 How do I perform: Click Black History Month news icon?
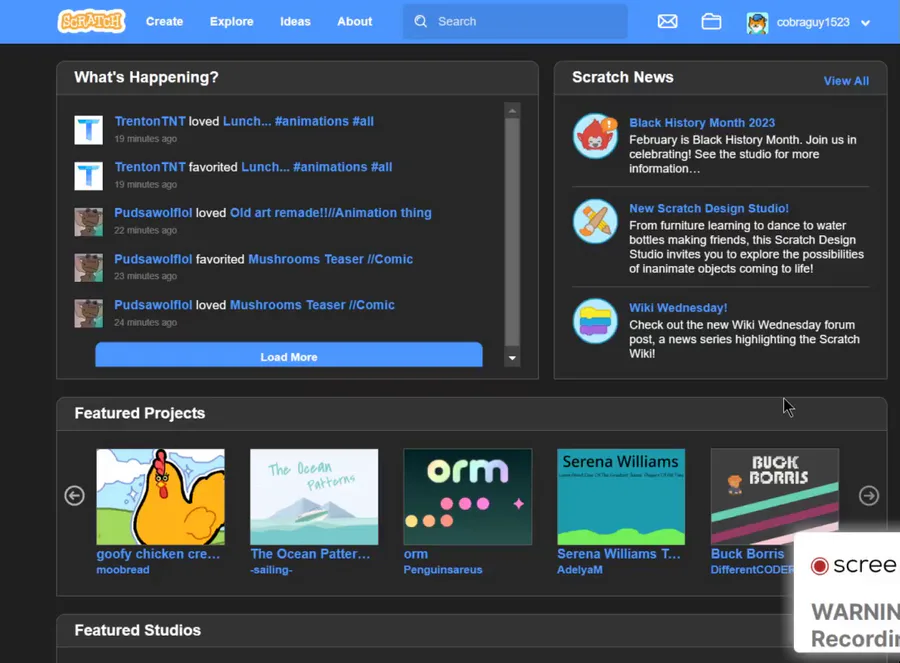[x=595, y=135]
